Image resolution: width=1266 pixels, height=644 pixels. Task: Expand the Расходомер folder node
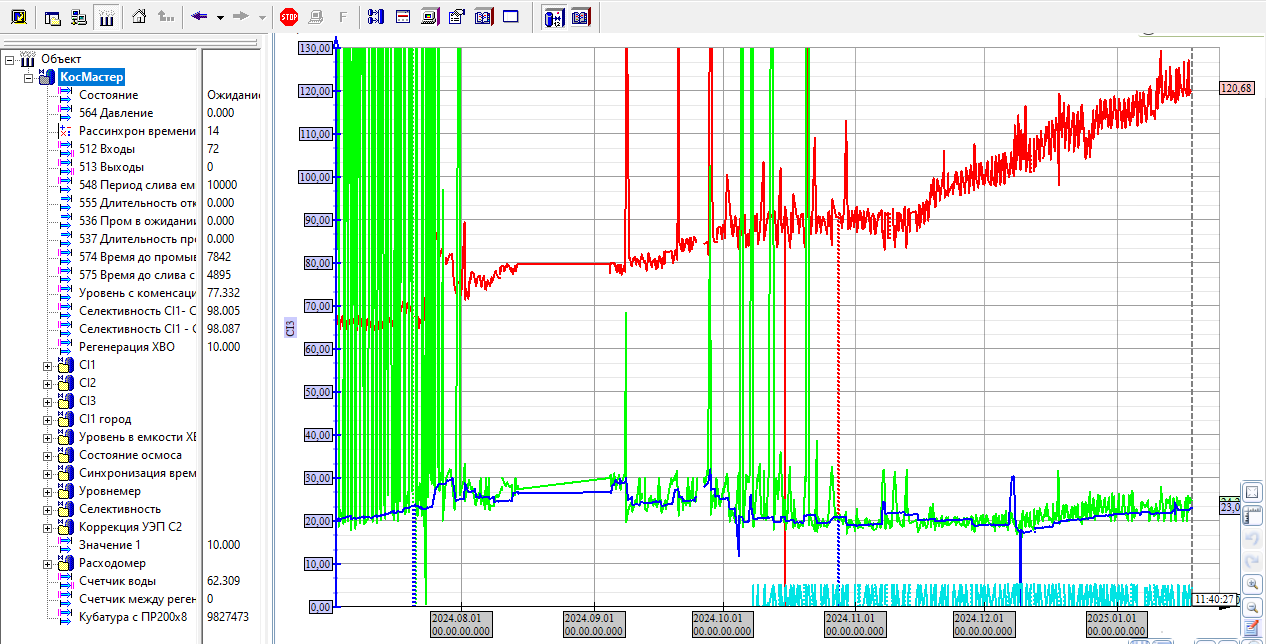click(x=47, y=563)
